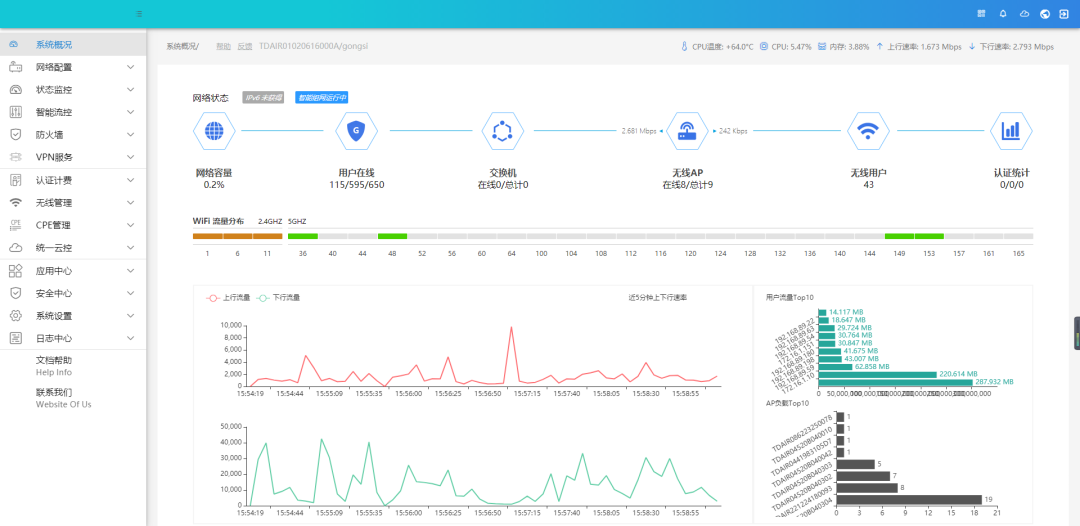Open 应用中心 sidebar menu item

pyautogui.click(x=73, y=271)
